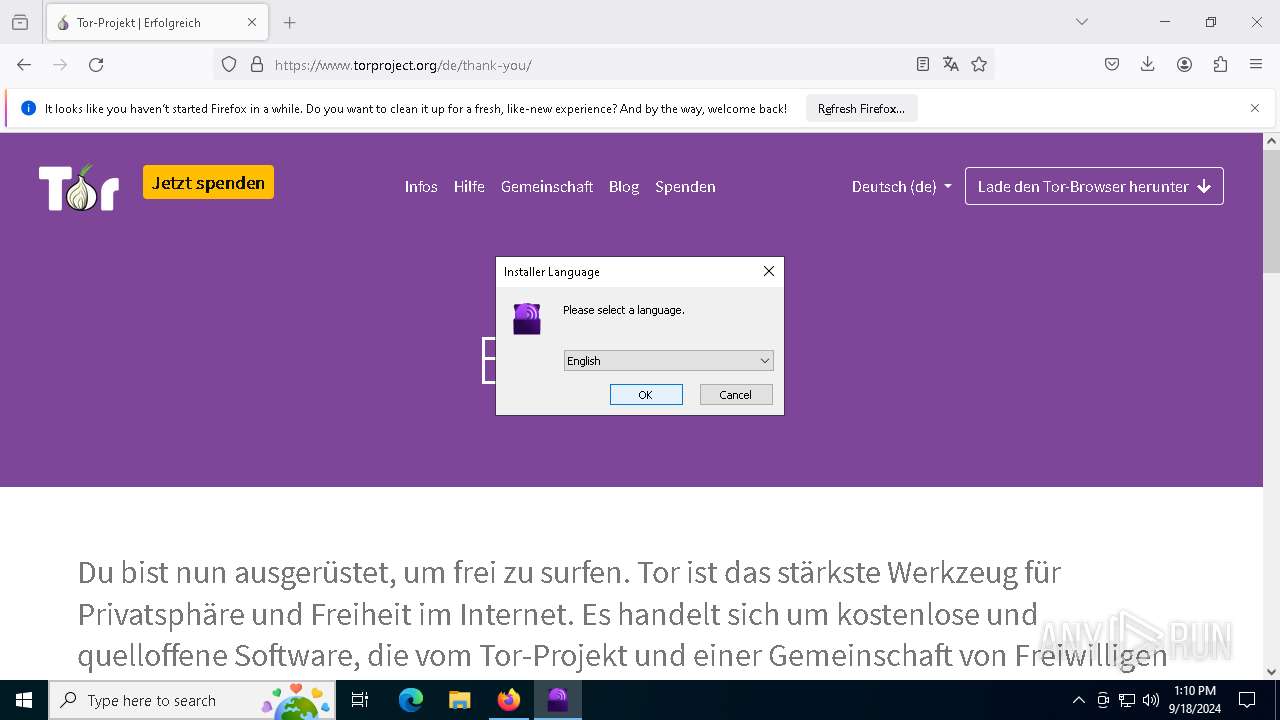
Task: Bookmark page with star icon
Action: [x=979, y=65]
